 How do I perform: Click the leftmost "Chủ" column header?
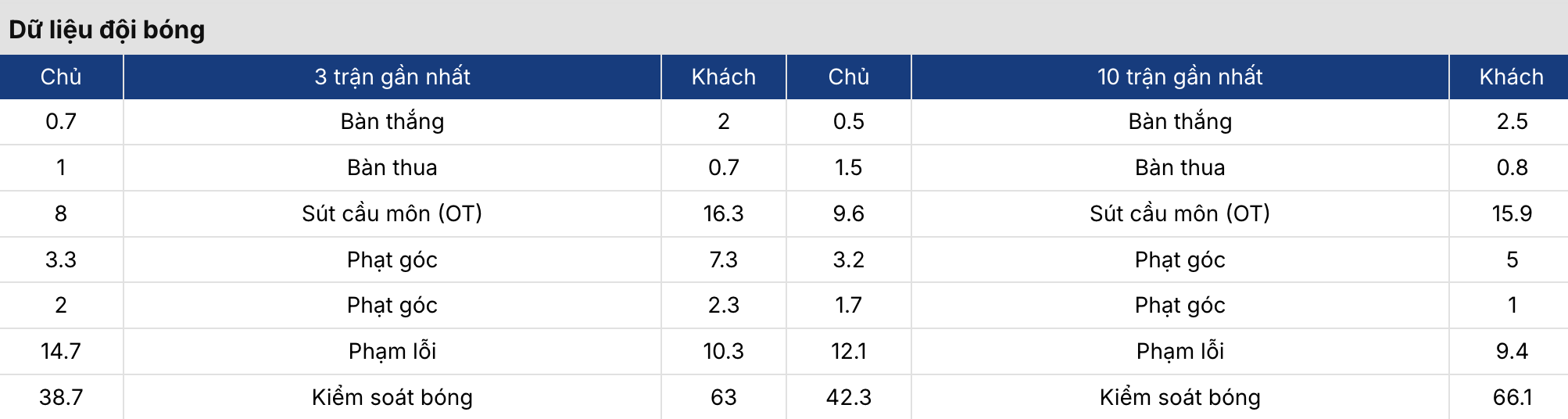point(61,77)
